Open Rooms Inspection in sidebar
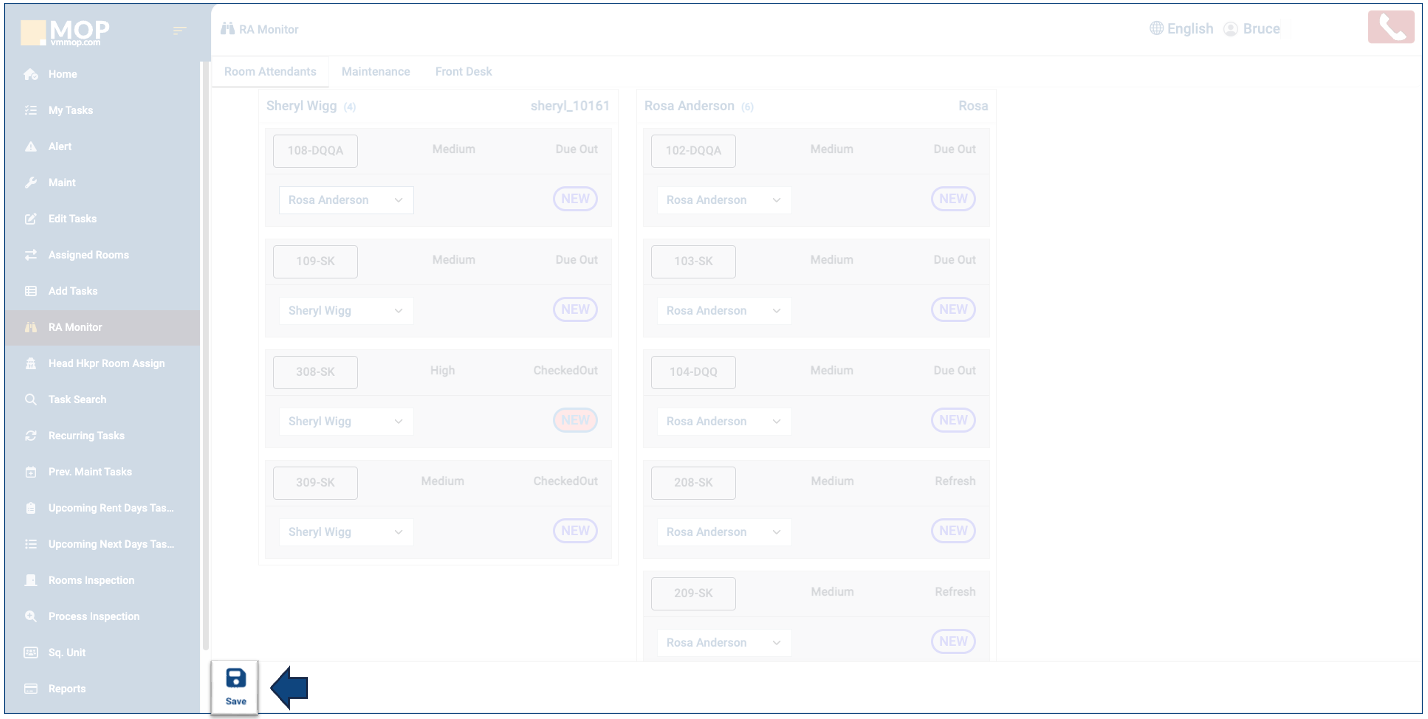 tap(91, 581)
